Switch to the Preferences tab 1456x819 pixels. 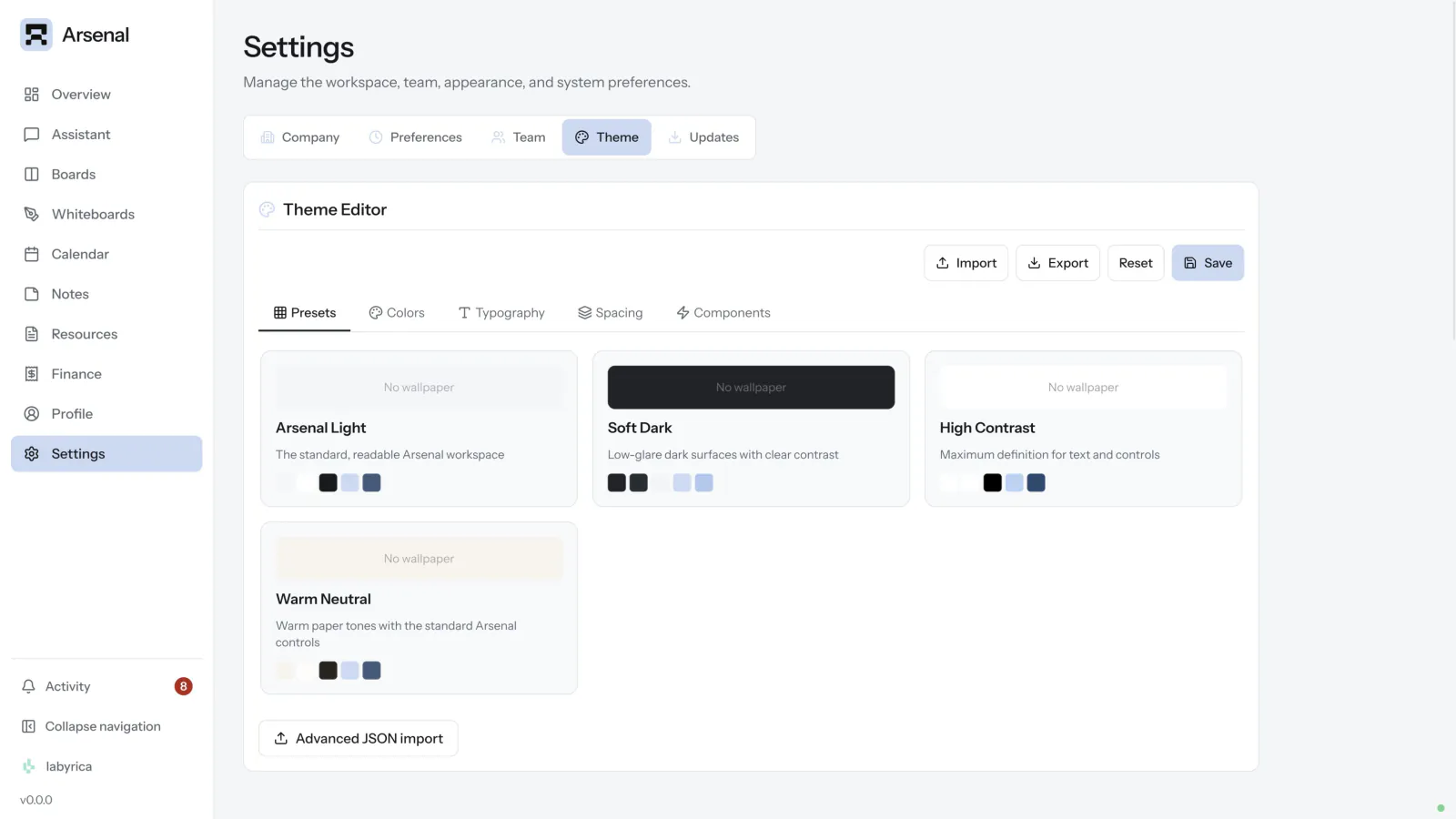tap(415, 137)
